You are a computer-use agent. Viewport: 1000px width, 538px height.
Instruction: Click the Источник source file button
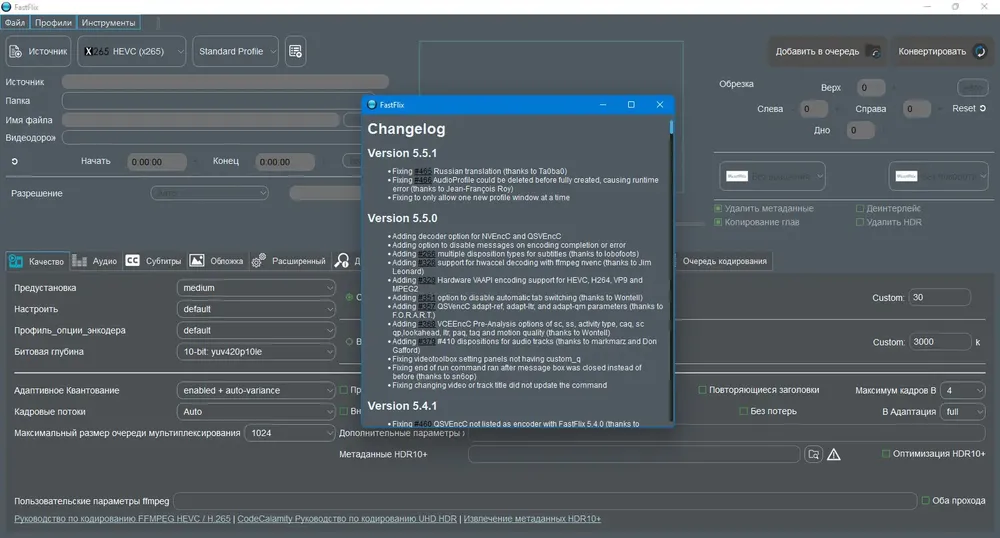[x=38, y=51]
